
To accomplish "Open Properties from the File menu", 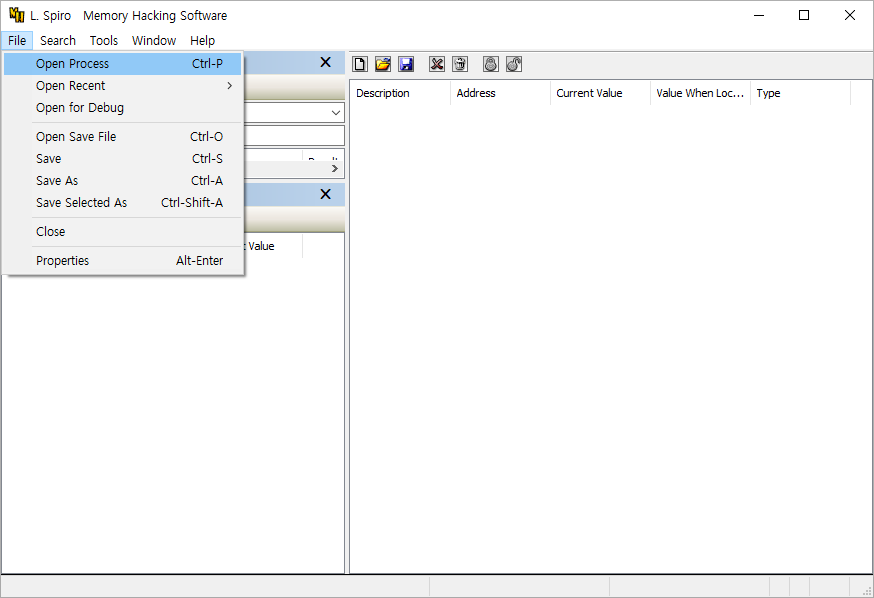I will click(x=123, y=261).
